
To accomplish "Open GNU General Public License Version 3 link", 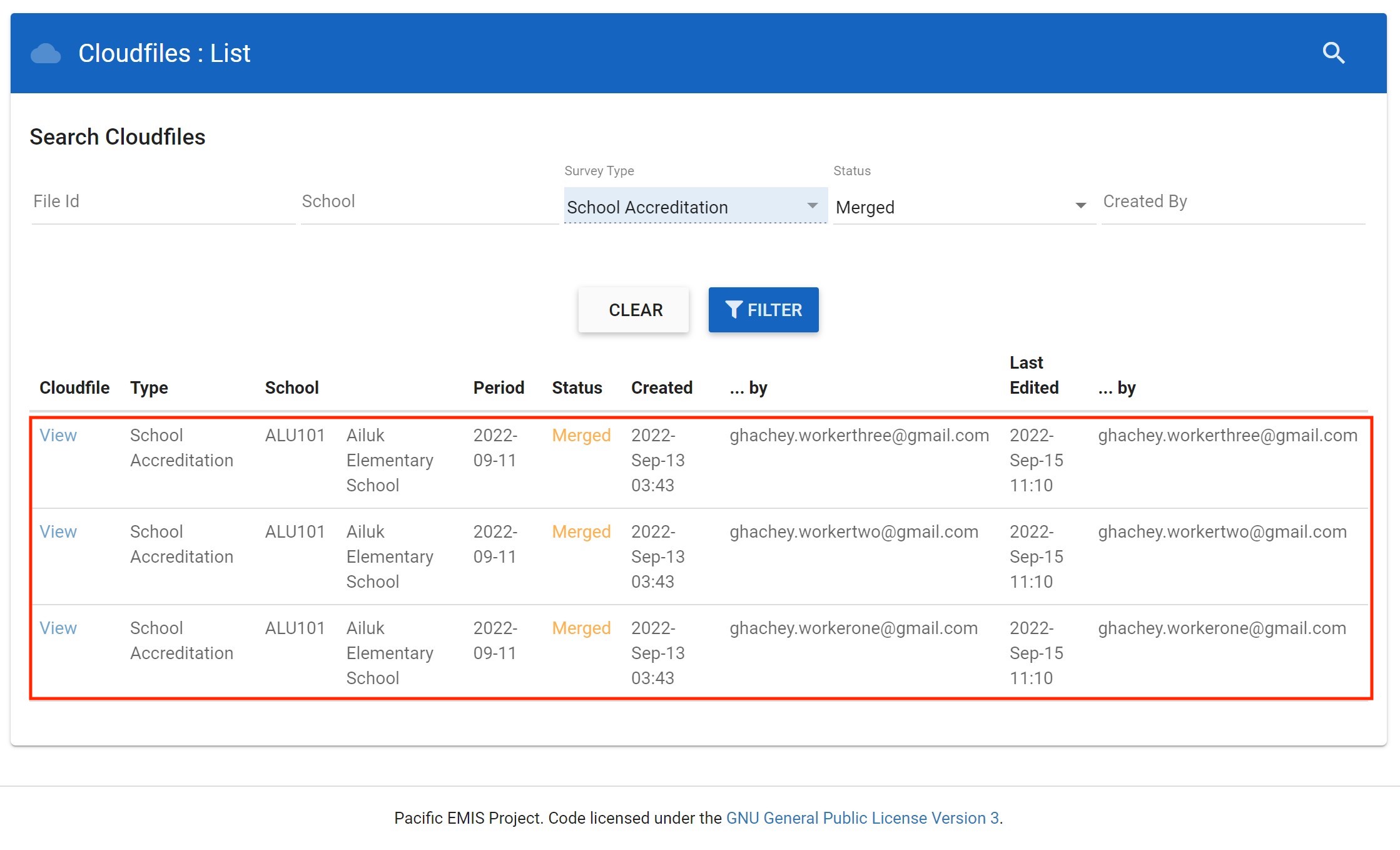I will [x=862, y=818].
